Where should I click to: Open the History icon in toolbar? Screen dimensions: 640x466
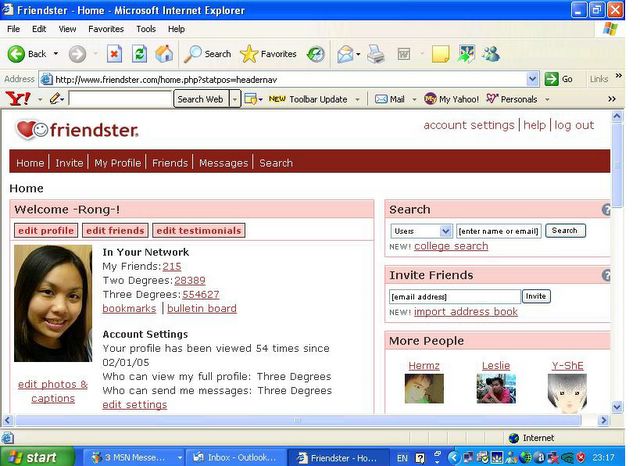[x=316, y=54]
